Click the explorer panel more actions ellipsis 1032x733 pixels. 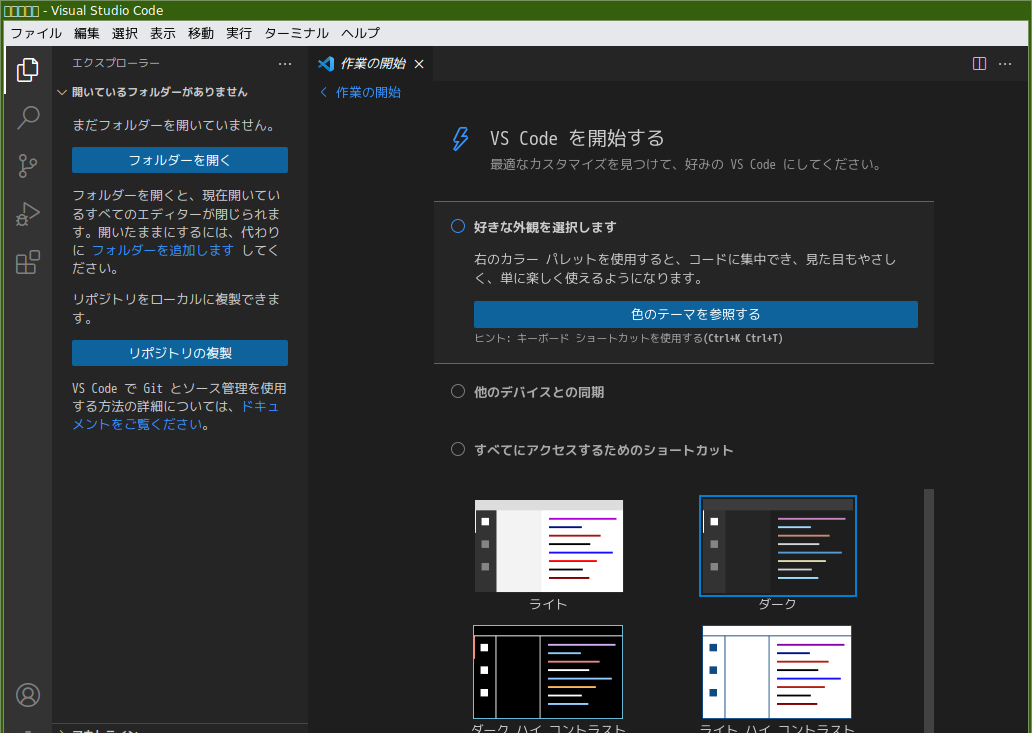(x=285, y=64)
